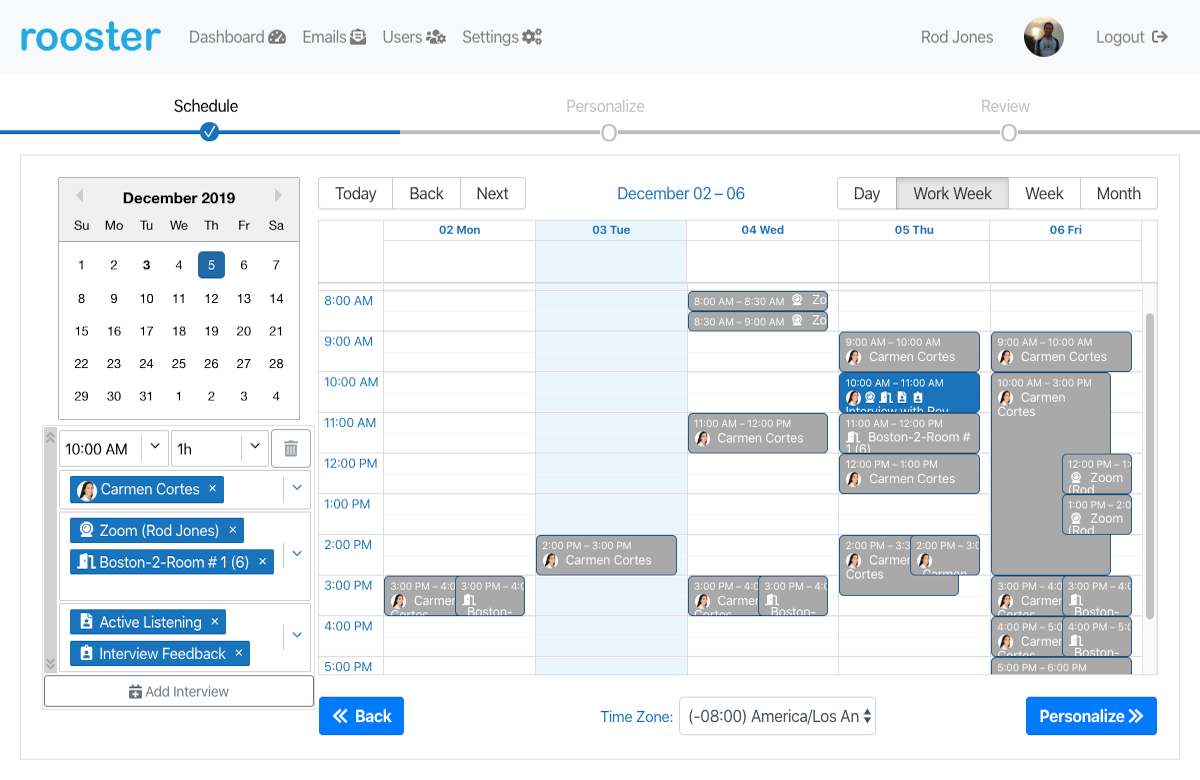
Task: Go to the Review step tab
Action: coord(1005,106)
